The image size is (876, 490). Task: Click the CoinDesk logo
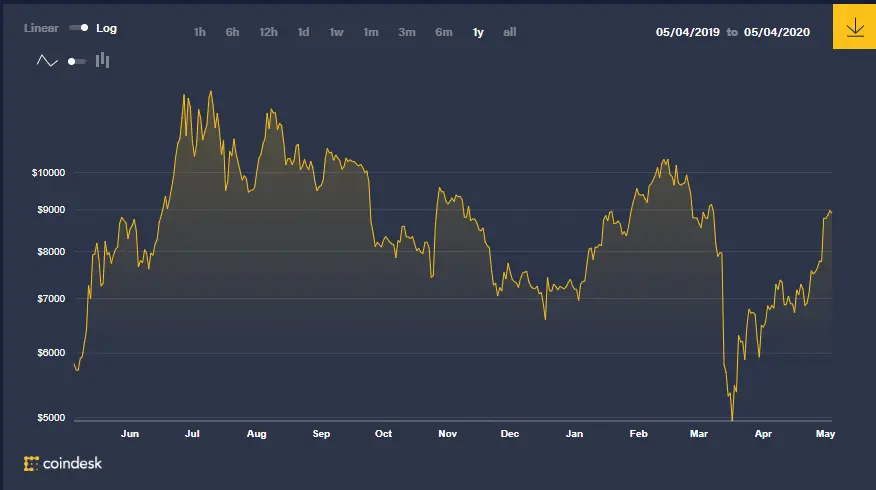pos(63,463)
